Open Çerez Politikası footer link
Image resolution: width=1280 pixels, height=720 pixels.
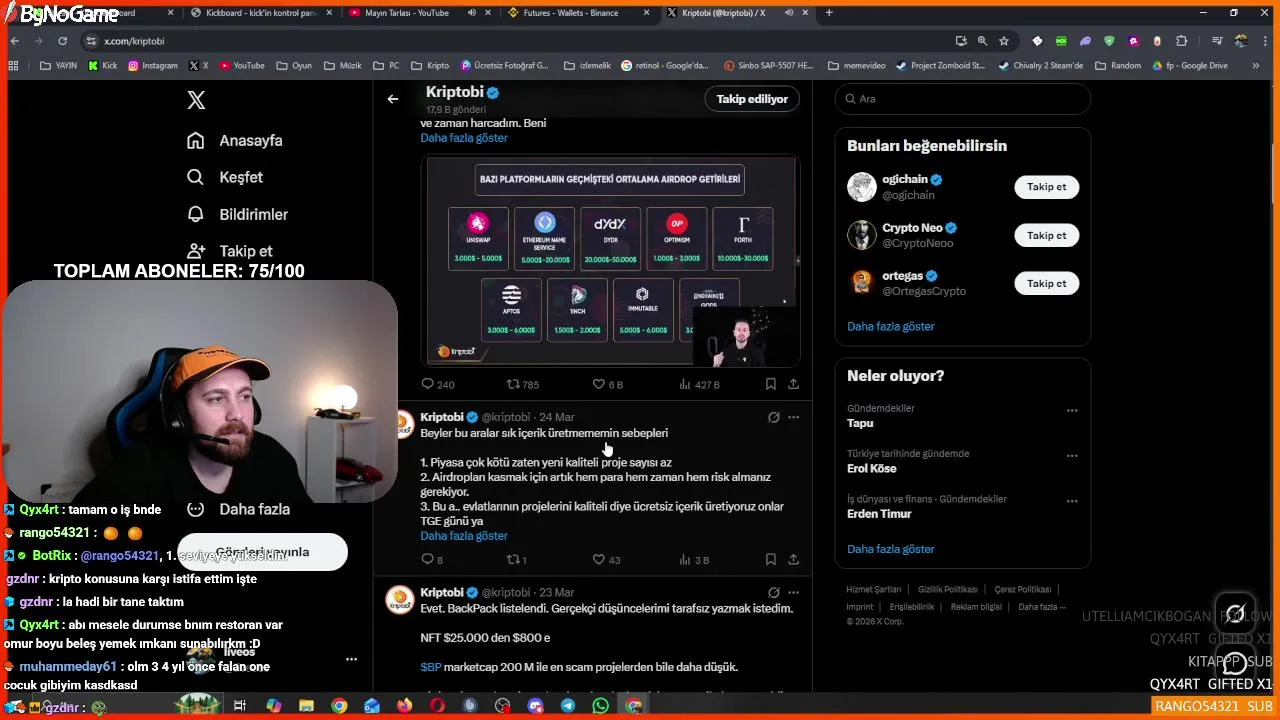[1023, 590]
